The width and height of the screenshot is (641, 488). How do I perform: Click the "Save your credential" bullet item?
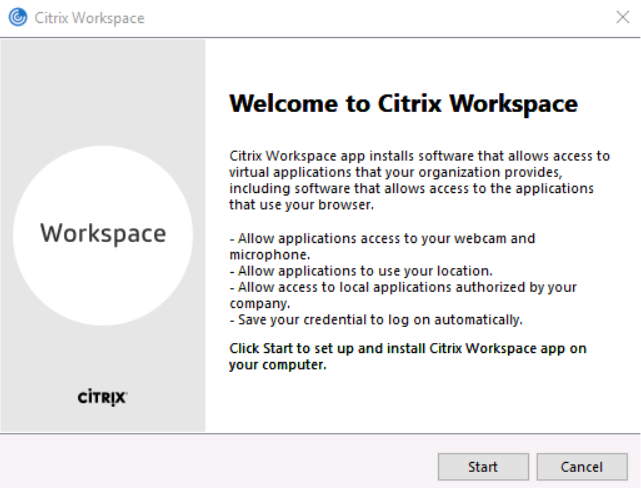tap(375, 319)
